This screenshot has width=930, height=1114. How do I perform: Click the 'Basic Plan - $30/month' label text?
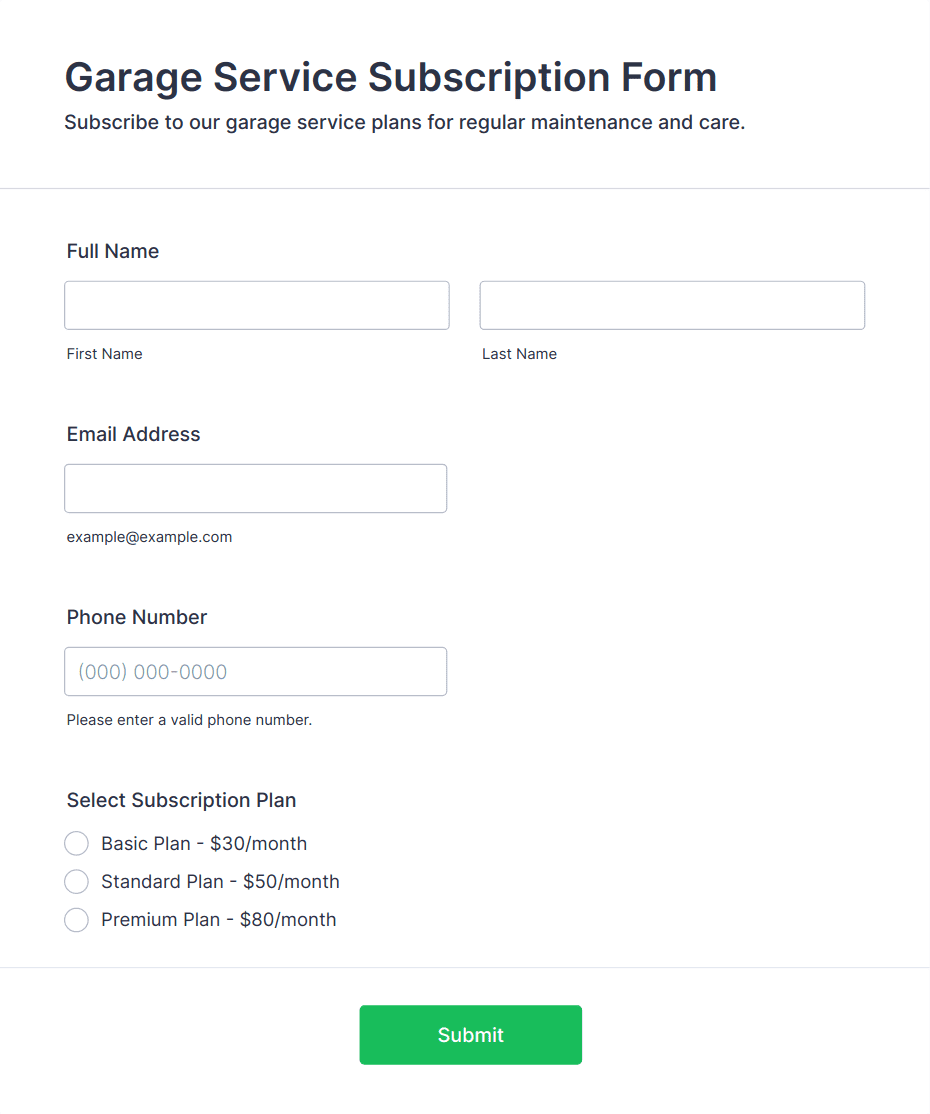204,843
